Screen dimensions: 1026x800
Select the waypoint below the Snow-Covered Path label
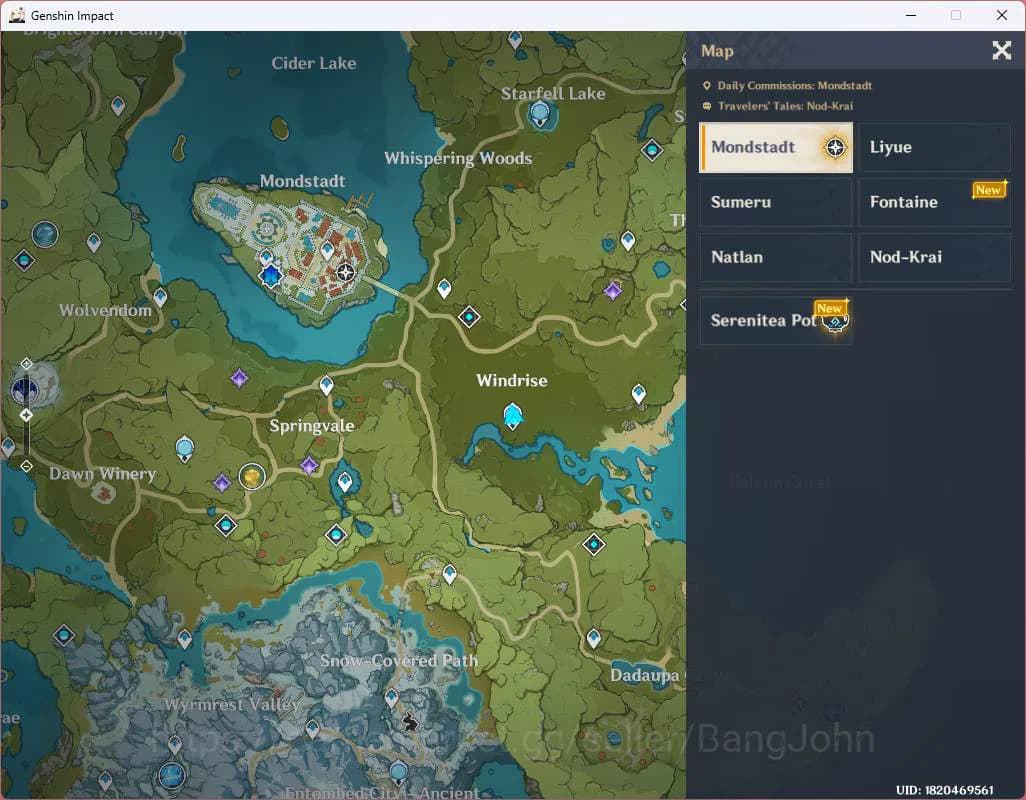pos(391,698)
